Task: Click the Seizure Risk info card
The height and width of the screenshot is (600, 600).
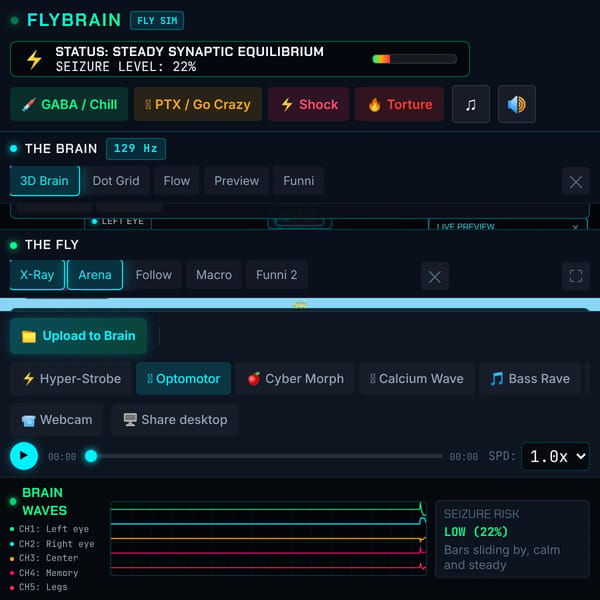Action: point(512,539)
